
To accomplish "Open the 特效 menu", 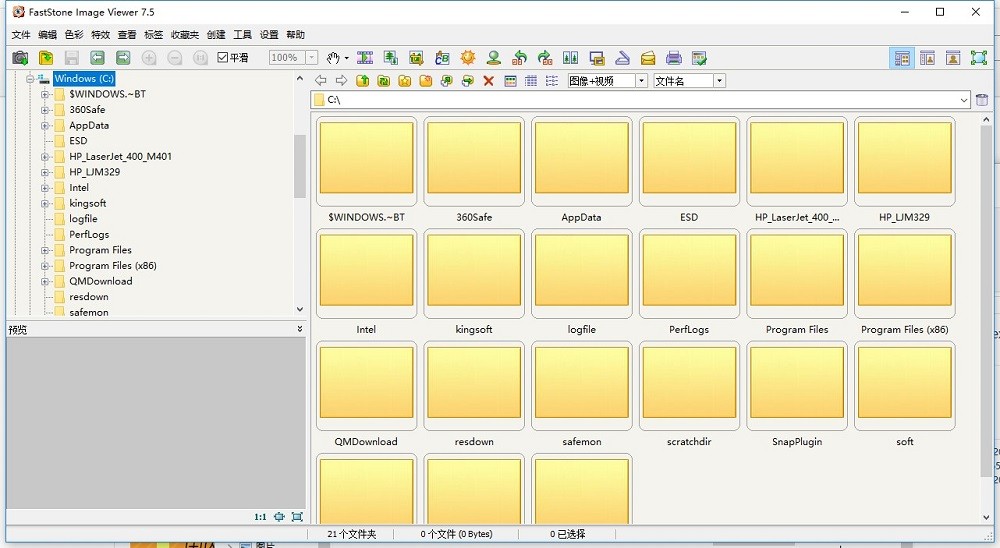I will point(101,34).
